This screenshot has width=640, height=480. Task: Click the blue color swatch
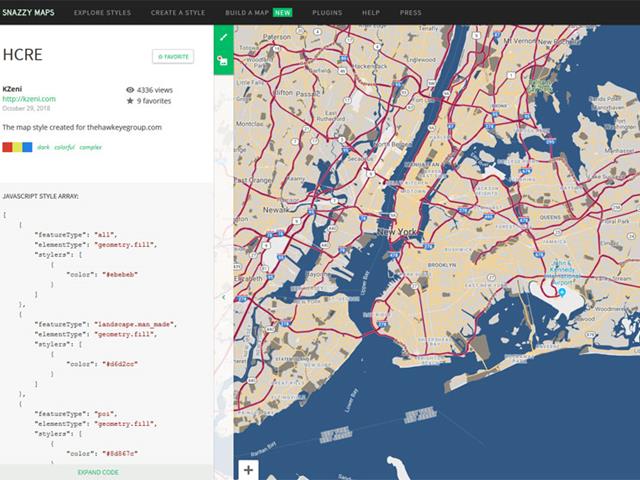27,147
